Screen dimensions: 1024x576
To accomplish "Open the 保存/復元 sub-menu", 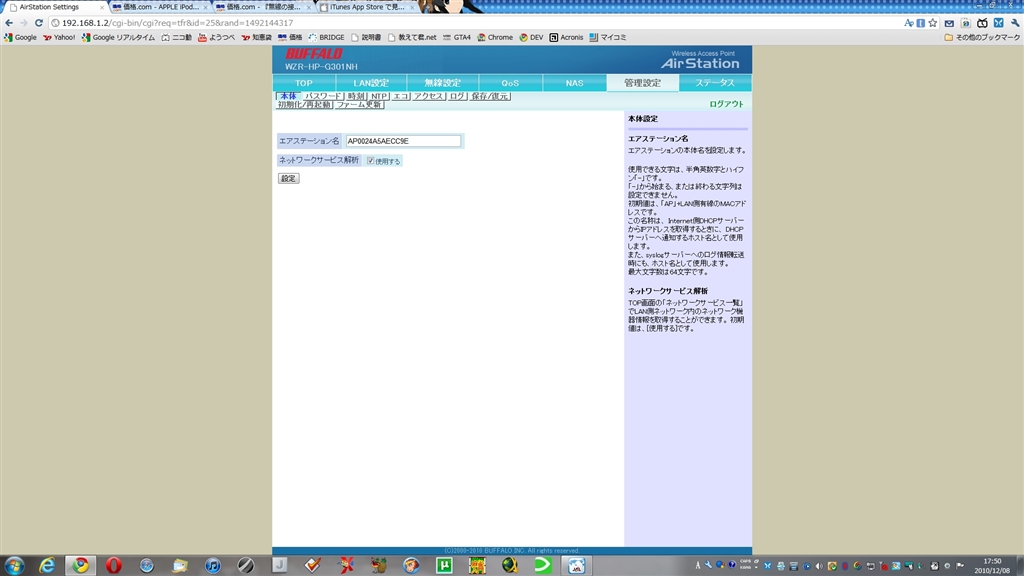I will (490, 96).
